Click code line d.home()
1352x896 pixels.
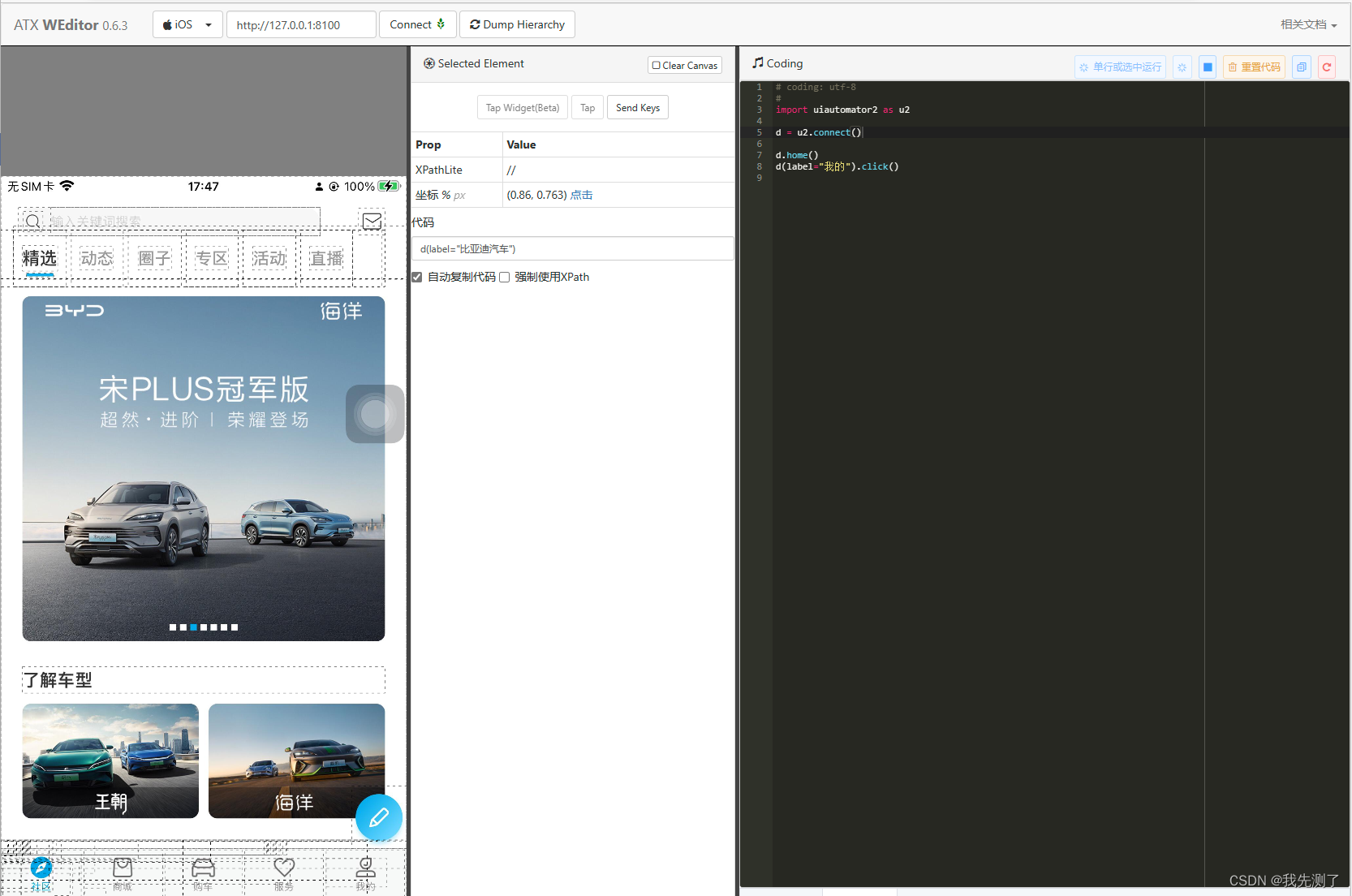coord(797,155)
